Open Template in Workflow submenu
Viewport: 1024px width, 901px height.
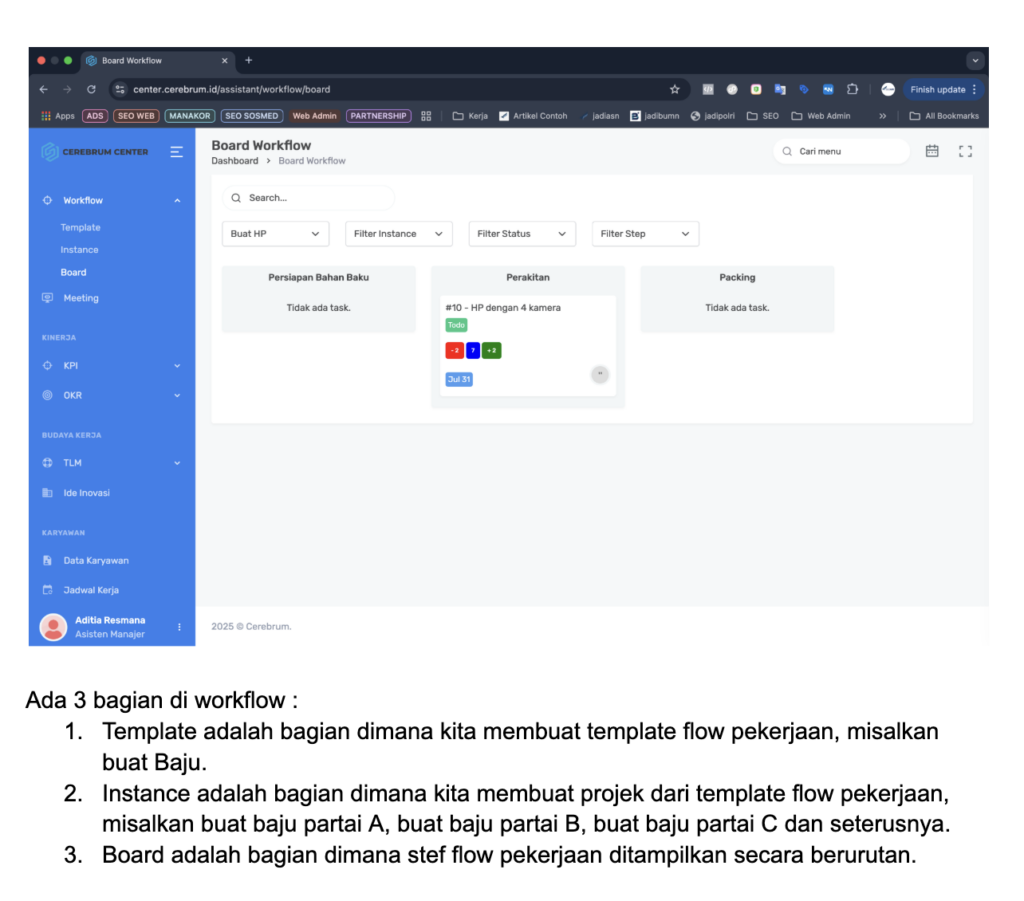tap(80, 227)
